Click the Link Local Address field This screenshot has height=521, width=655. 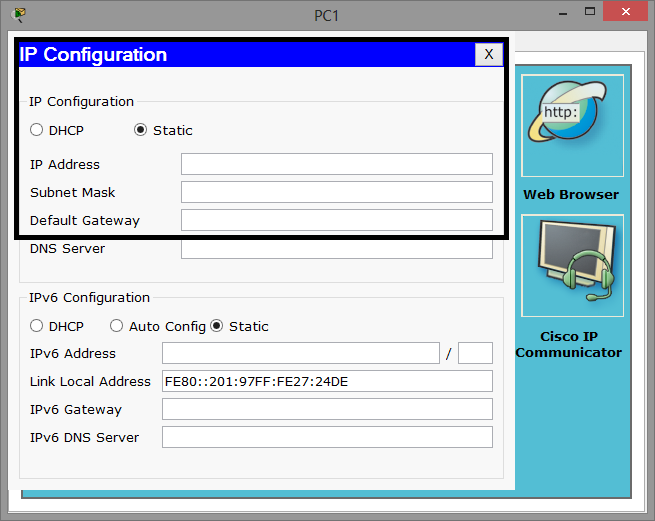[x=328, y=381]
